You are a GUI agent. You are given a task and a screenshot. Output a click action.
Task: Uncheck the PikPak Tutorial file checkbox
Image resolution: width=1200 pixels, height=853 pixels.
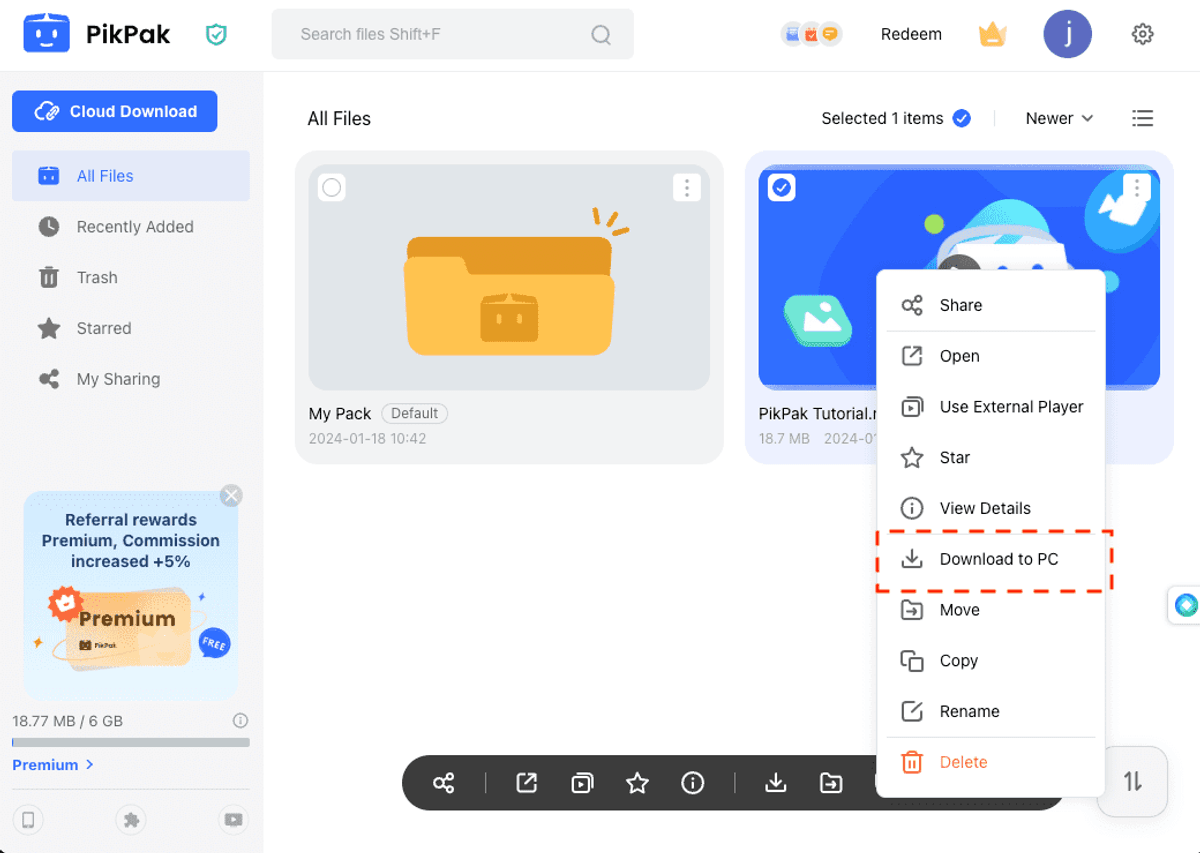[782, 187]
